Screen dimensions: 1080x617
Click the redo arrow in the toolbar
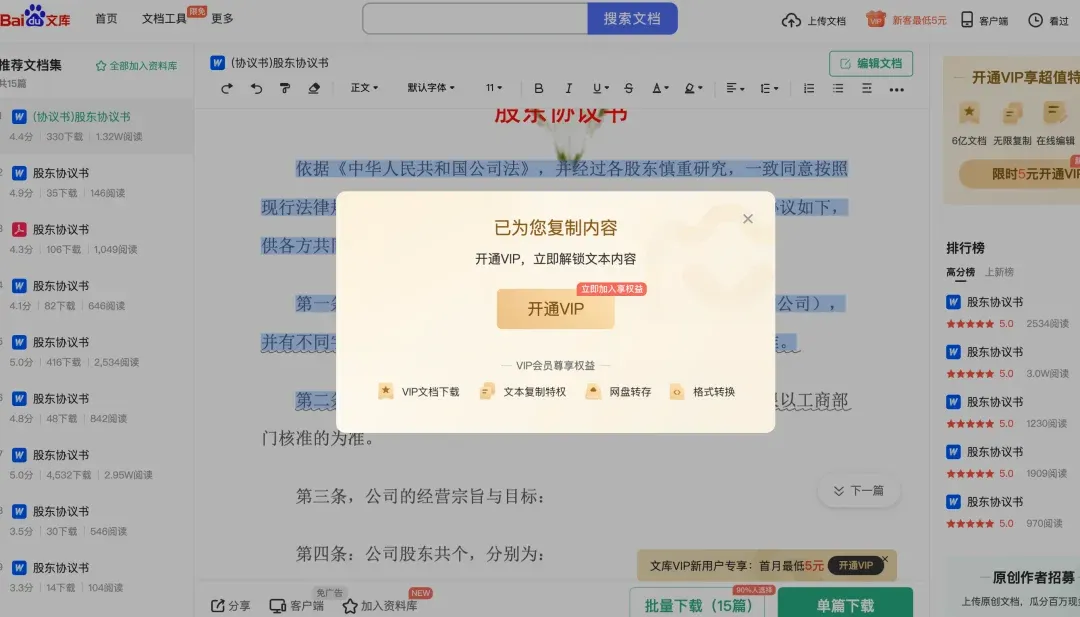[x=227, y=88]
